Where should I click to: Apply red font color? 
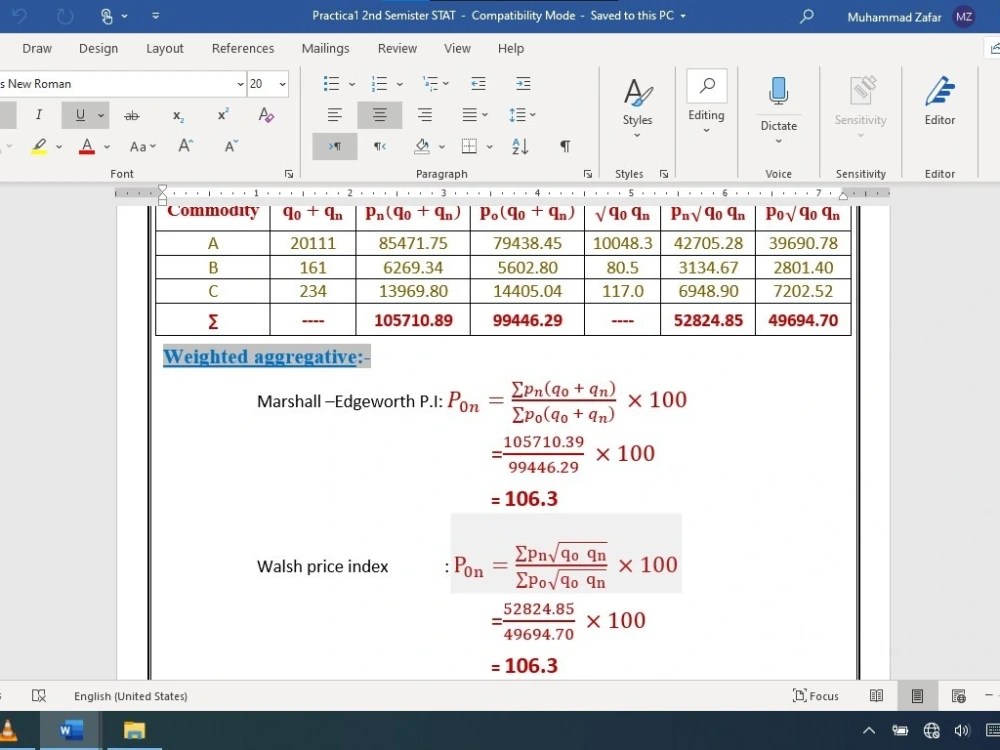point(87,146)
